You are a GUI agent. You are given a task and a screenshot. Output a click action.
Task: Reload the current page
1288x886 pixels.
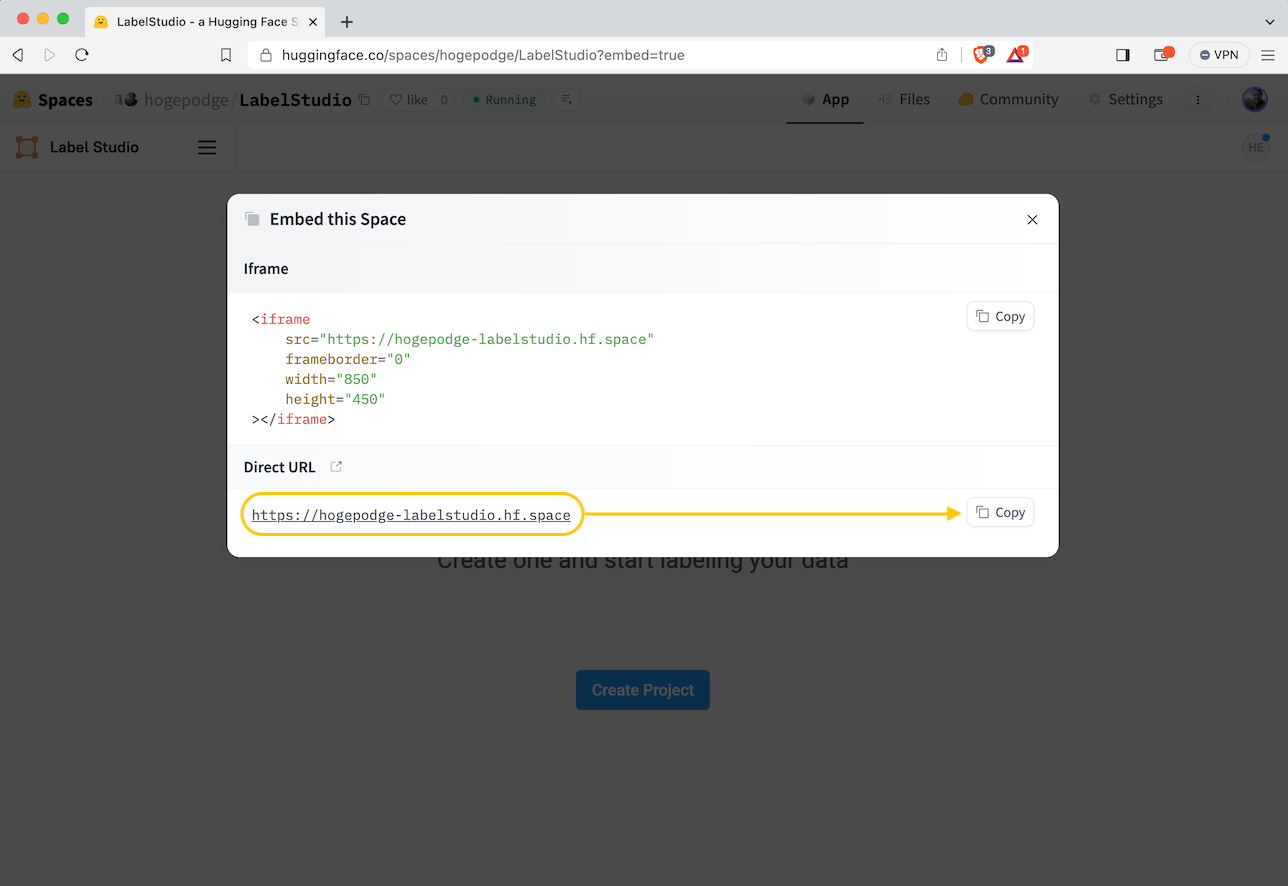pyautogui.click(x=82, y=55)
